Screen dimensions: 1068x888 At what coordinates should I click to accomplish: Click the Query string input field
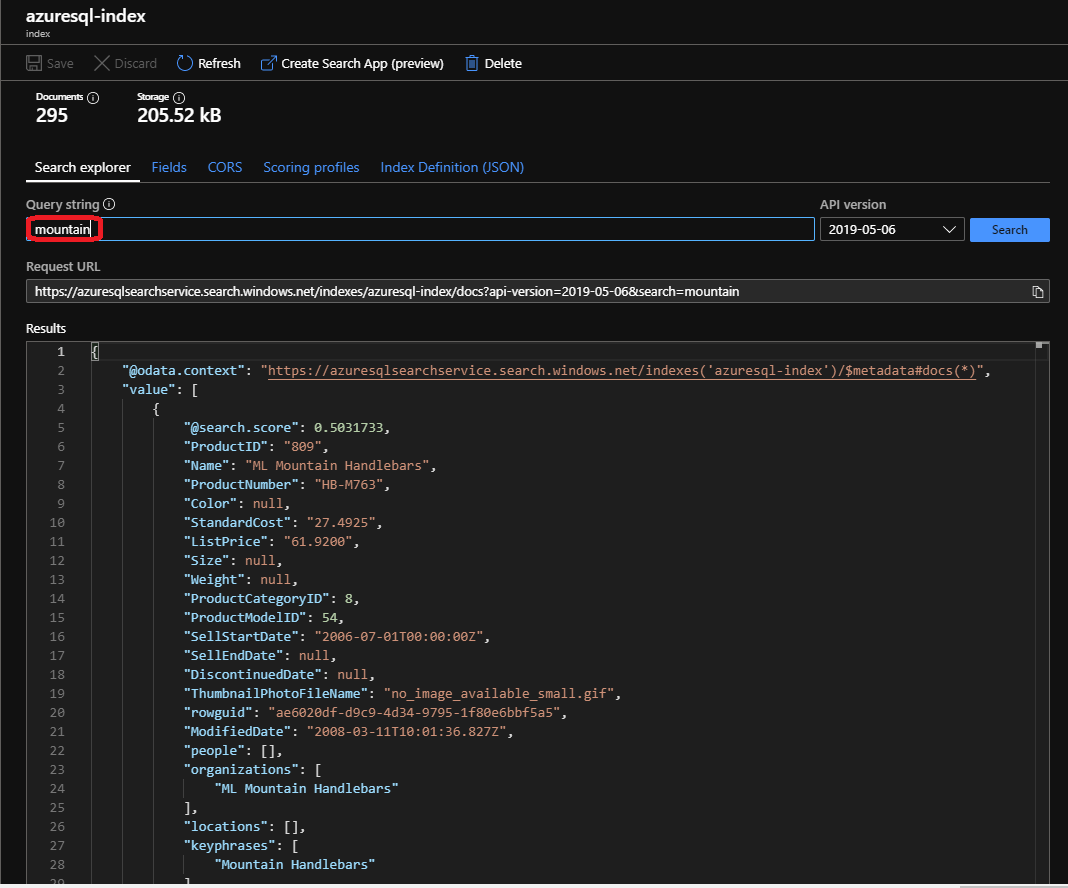(420, 229)
